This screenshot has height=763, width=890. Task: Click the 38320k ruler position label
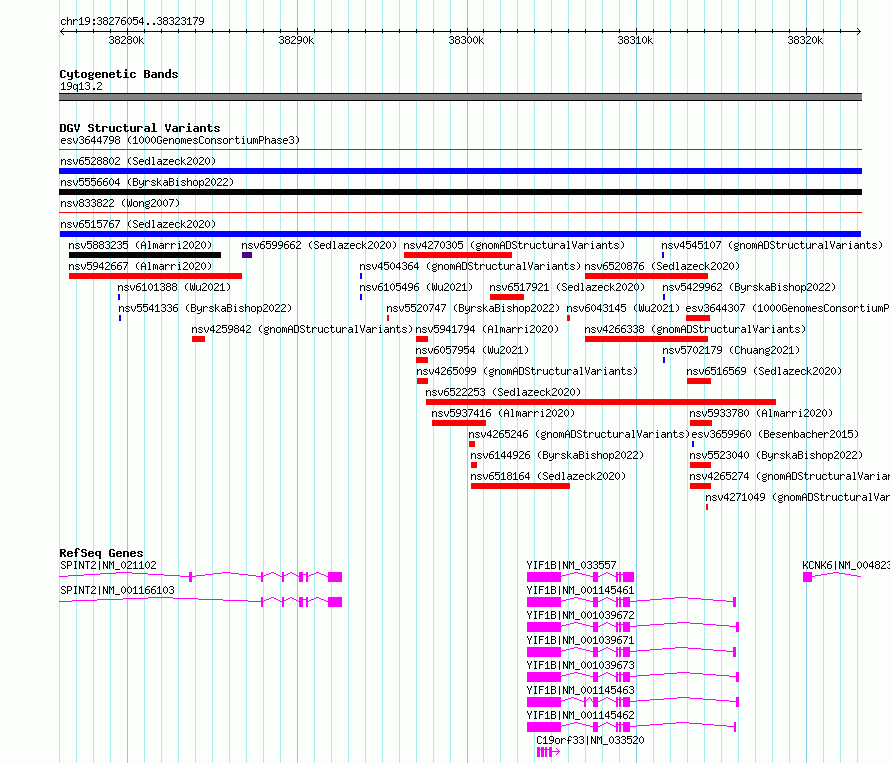805,40
